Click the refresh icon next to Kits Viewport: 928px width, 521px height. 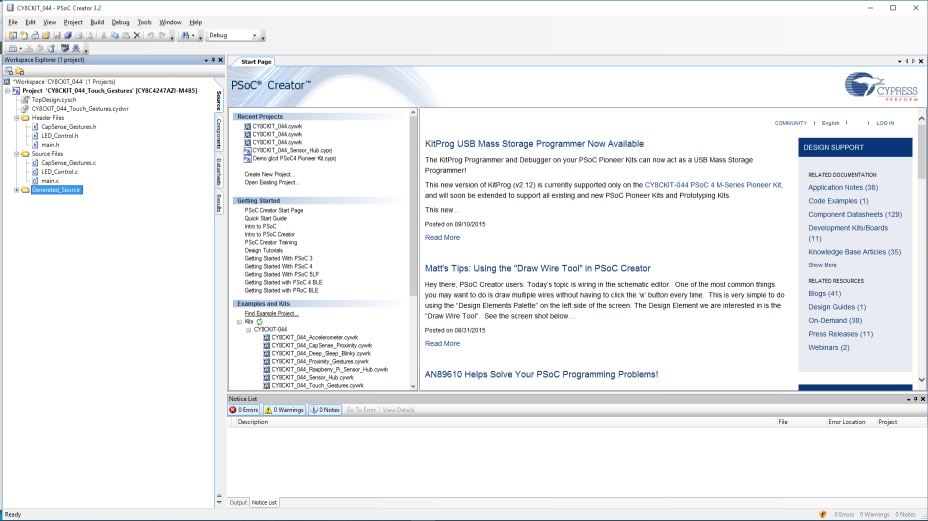(259, 321)
